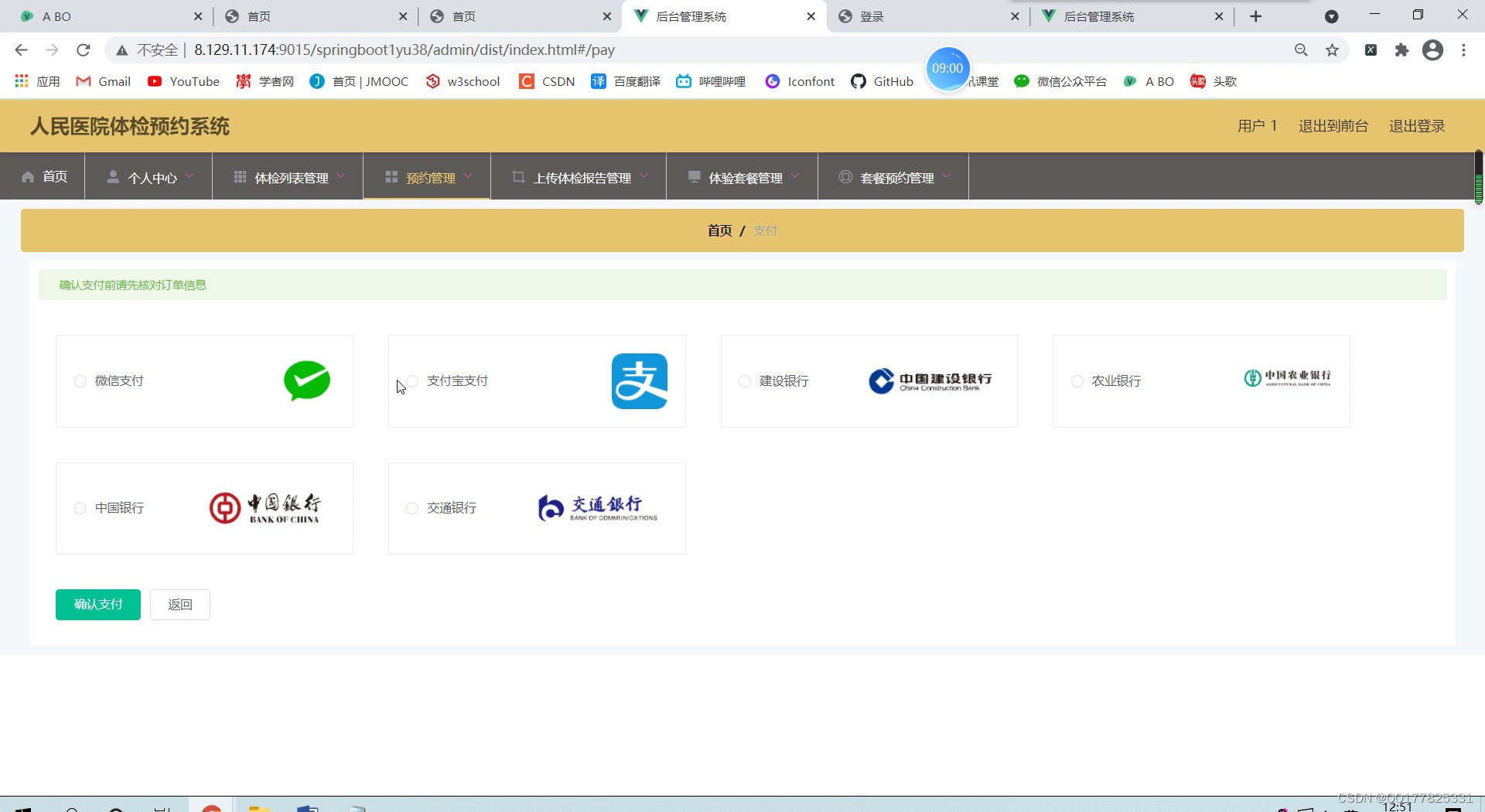
Task: Select the 交通银行 radio option
Action: (412, 508)
